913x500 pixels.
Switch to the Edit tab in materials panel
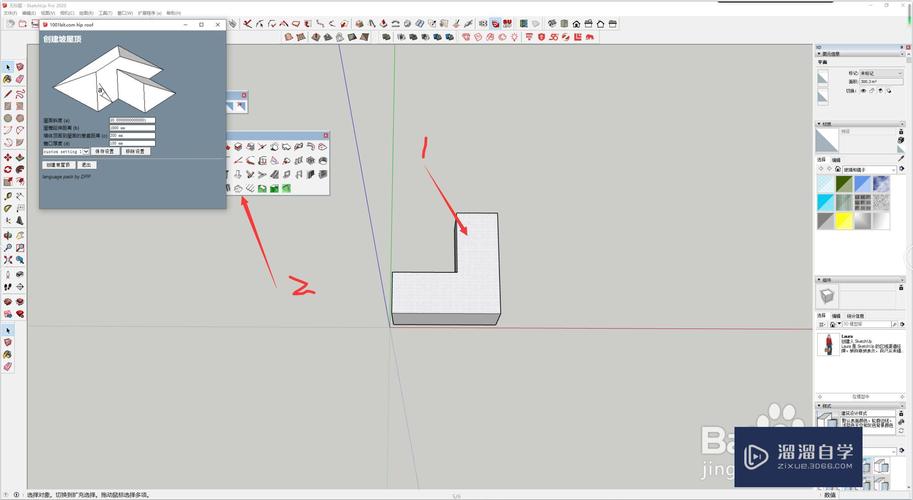836,159
